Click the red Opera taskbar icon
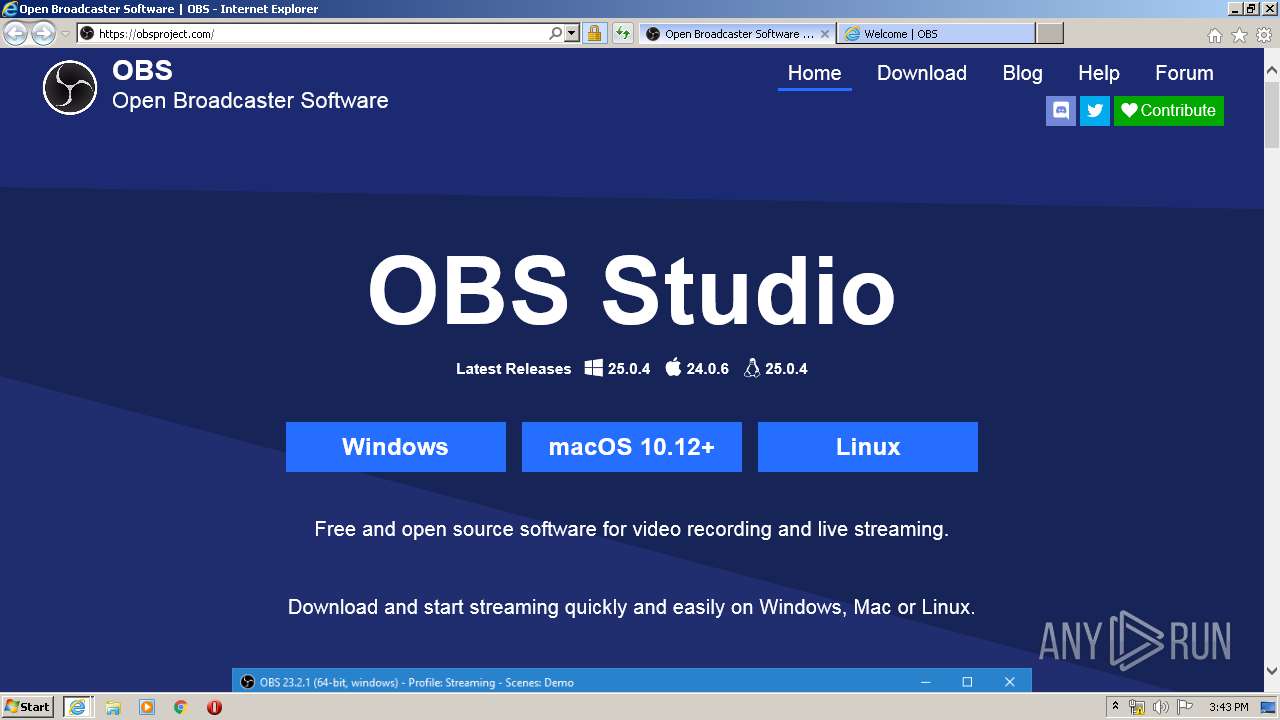Image resolution: width=1280 pixels, height=720 pixels. coord(214,707)
